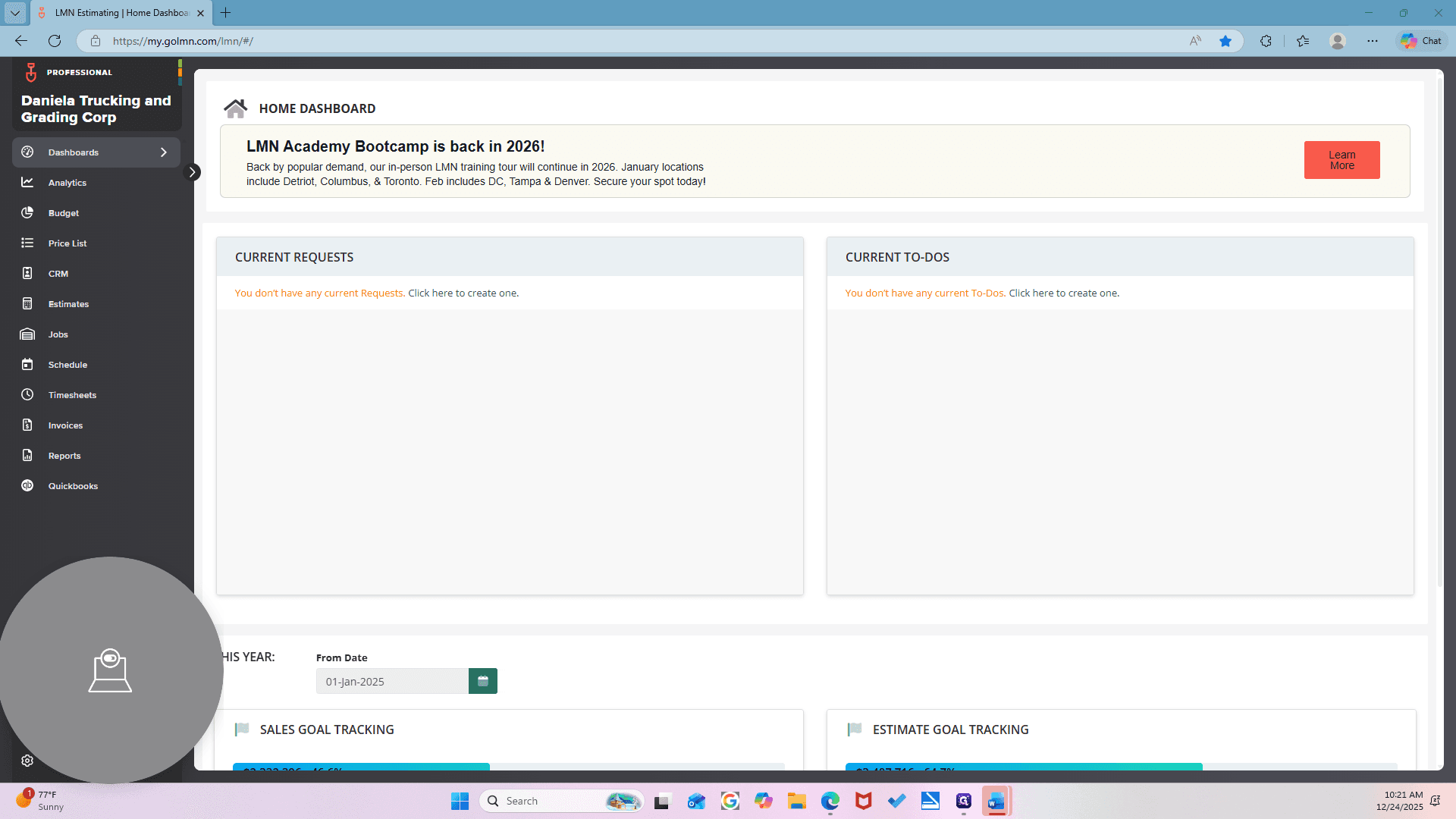The height and width of the screenshot is (819, 1456).
Task: Open the Reports icon
Action: 27,456
